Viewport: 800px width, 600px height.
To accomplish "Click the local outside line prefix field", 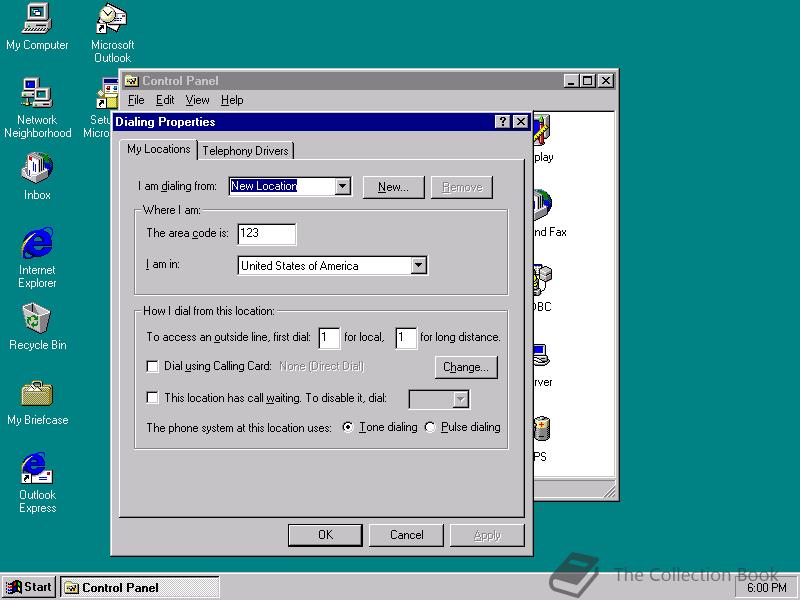I will (x=329, y=338).
